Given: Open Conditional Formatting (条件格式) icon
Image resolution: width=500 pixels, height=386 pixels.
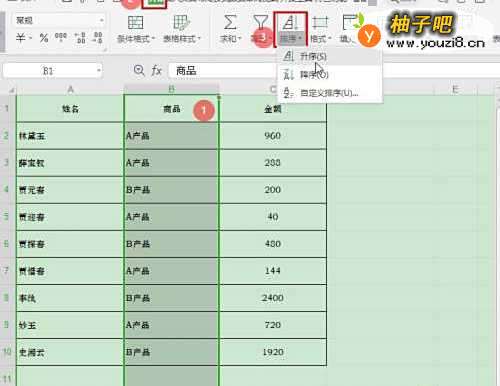Looking at the screenshot, I should (x=135, y=23).
